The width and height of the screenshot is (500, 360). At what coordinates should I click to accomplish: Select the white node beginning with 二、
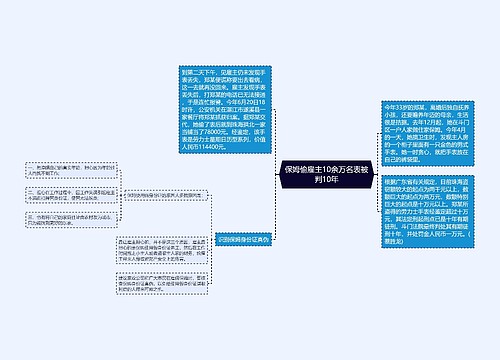(71, 195)
